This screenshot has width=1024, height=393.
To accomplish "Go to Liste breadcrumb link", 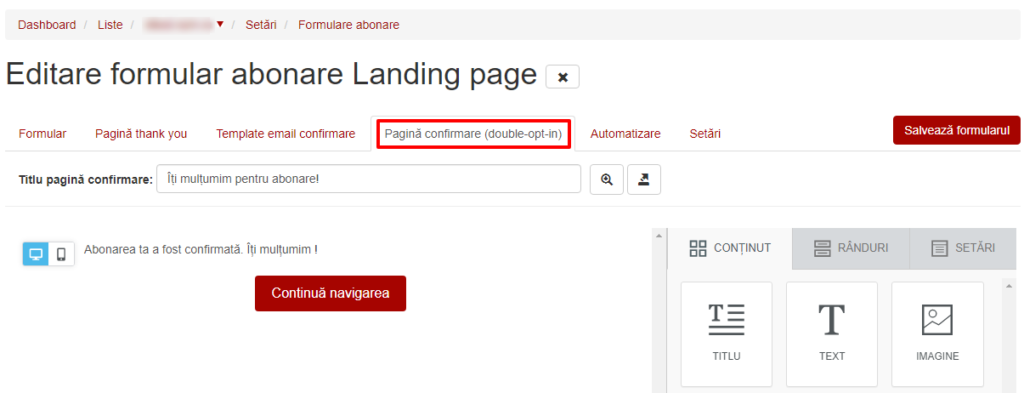I will coord(110,25).
